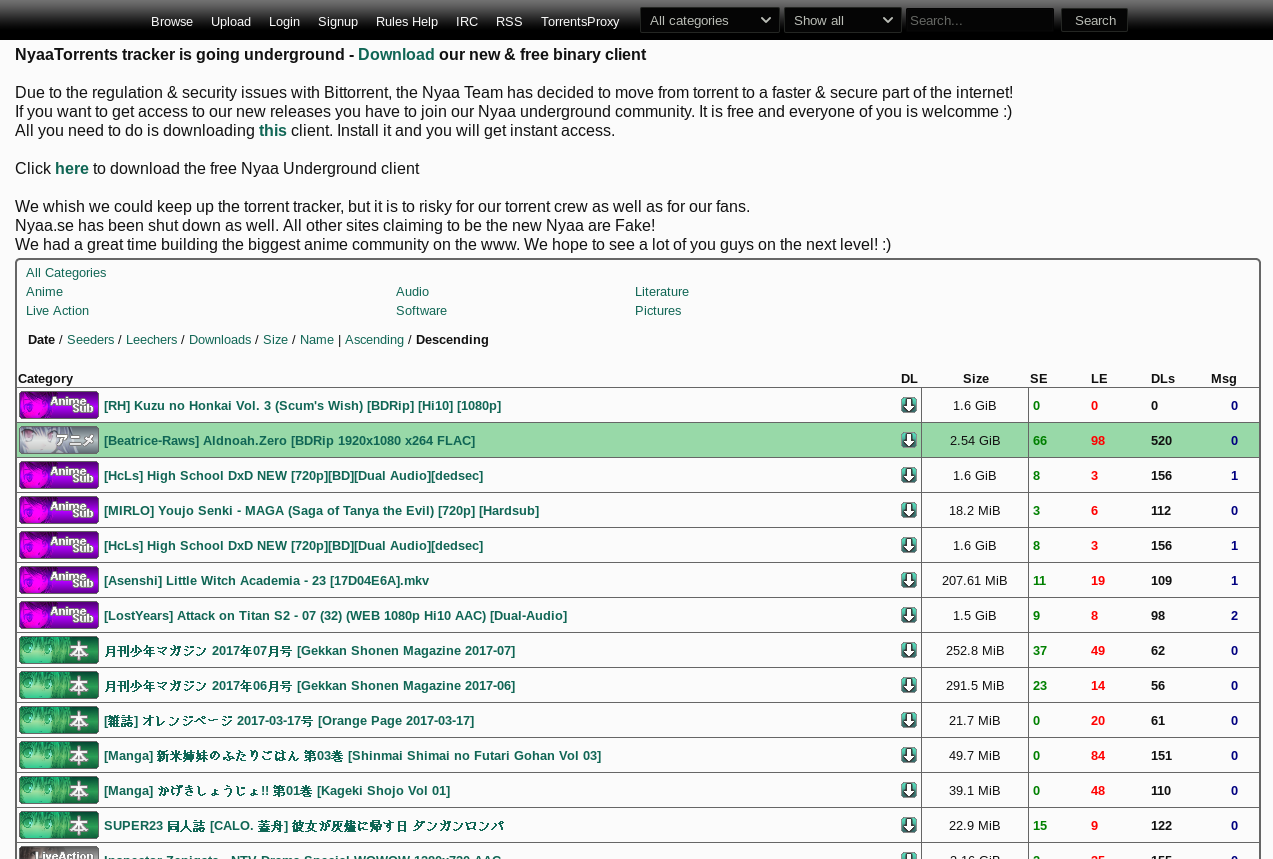Sort torrents by Size

[x=275, y=340]
